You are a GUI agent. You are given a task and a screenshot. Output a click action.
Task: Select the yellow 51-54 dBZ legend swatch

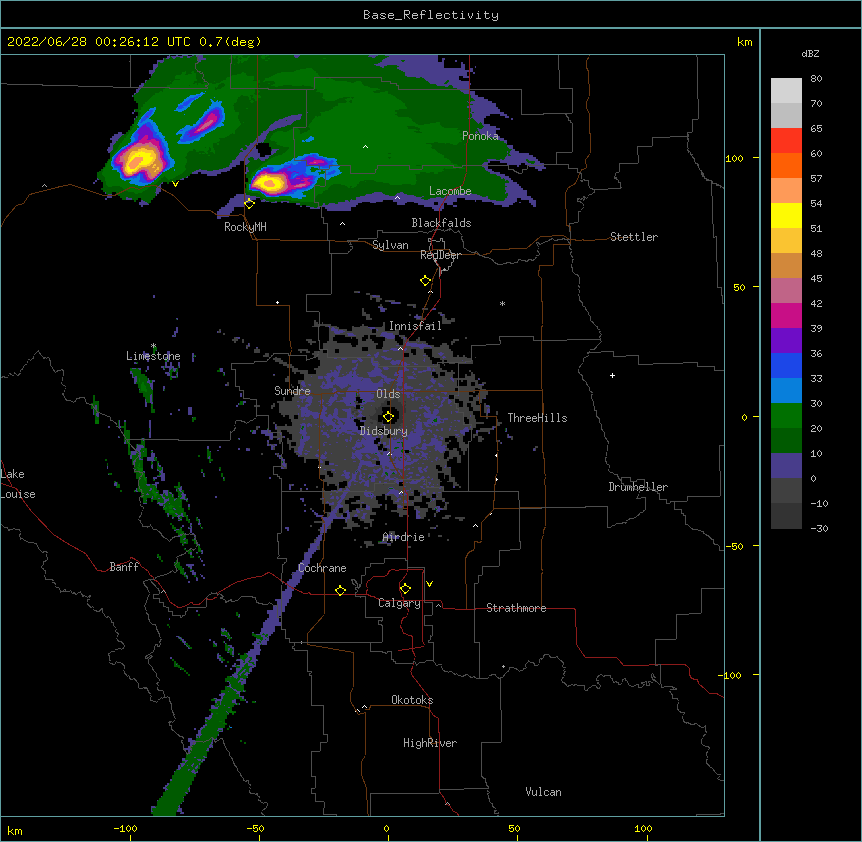coord(786,215)
